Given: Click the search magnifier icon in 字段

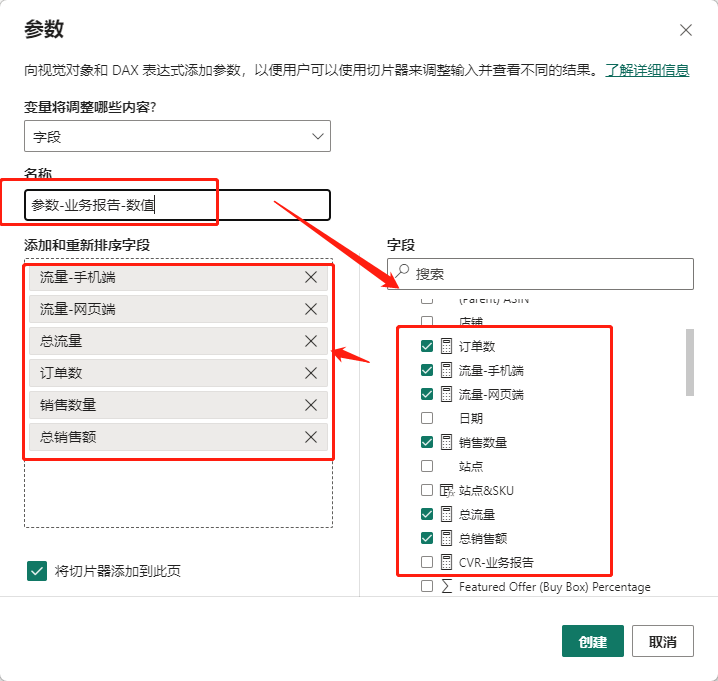Looking at the screenshot, I should click(x=401, y=273).
